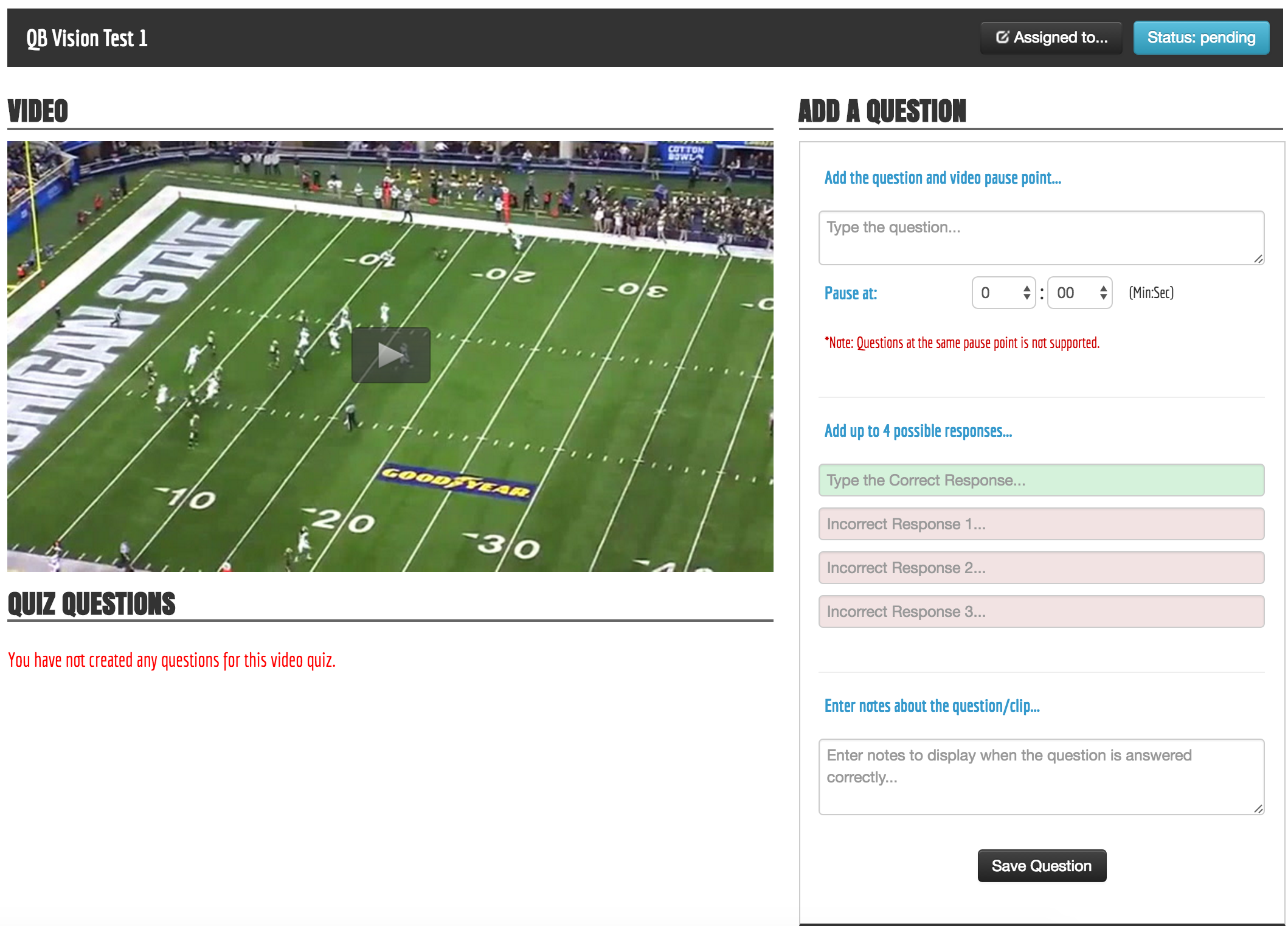
Task: Open the Assigned to... button
Action: 1051,38
